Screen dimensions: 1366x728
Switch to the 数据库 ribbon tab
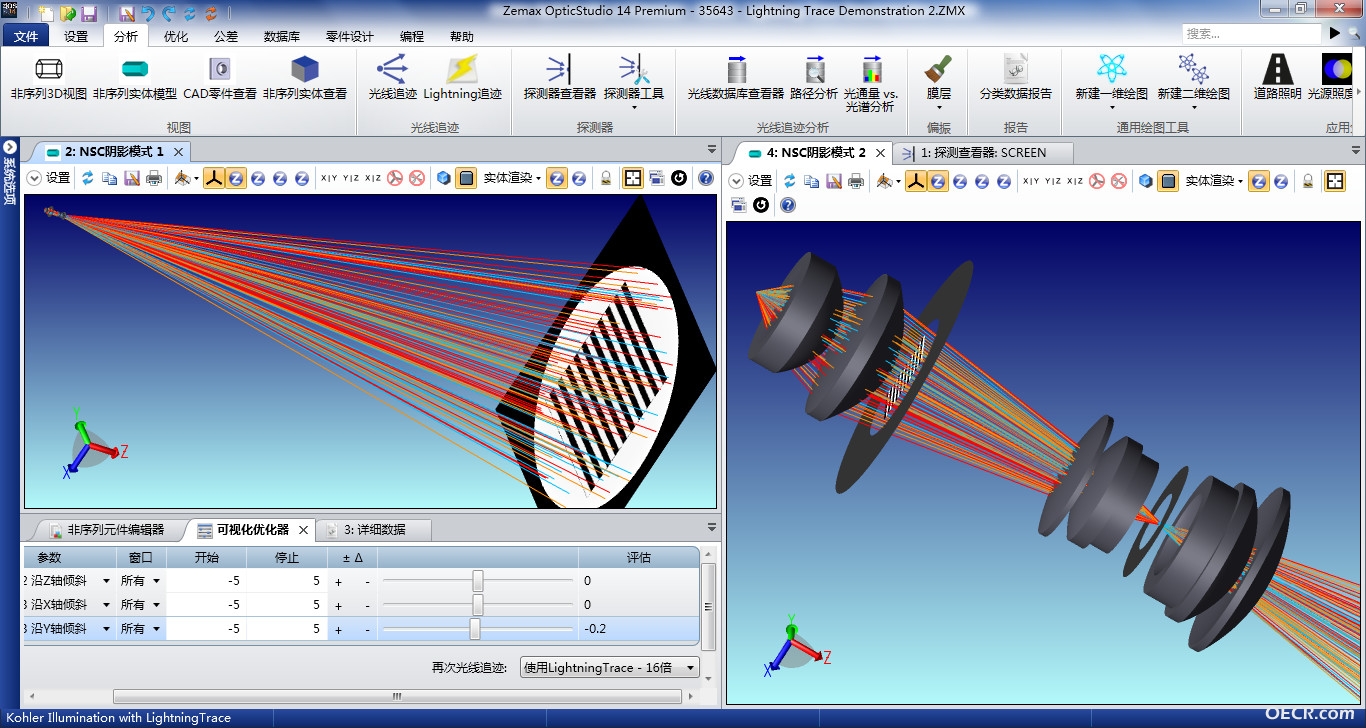click(282, 36)
